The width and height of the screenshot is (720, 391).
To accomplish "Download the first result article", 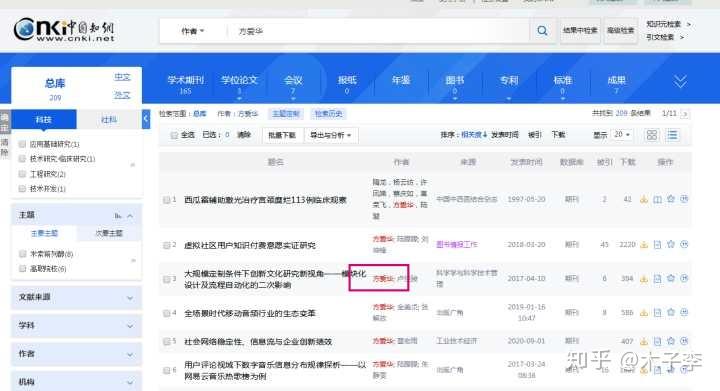I will pos(644,199).
